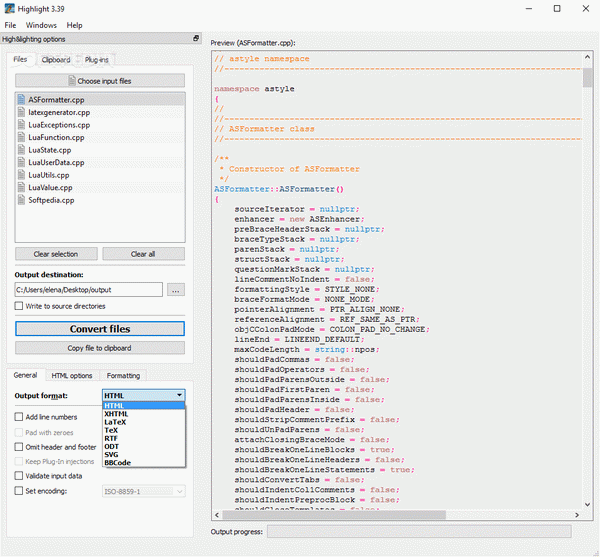The image size is (600, 557).
Task: Select LuaUserData.cpp in the file list
Action: (x=100, y=163)
